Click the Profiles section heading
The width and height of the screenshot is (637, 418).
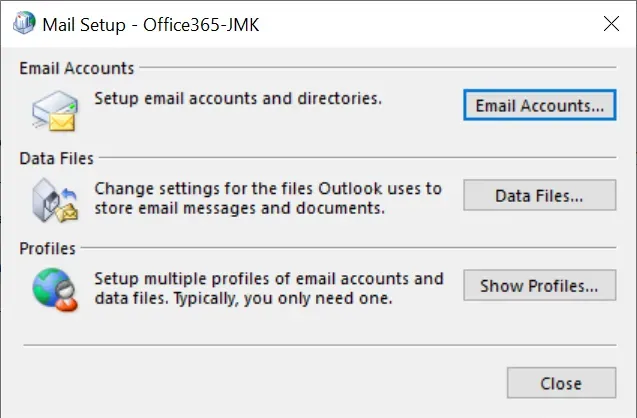pyautogui.click(x=48, y=248)
